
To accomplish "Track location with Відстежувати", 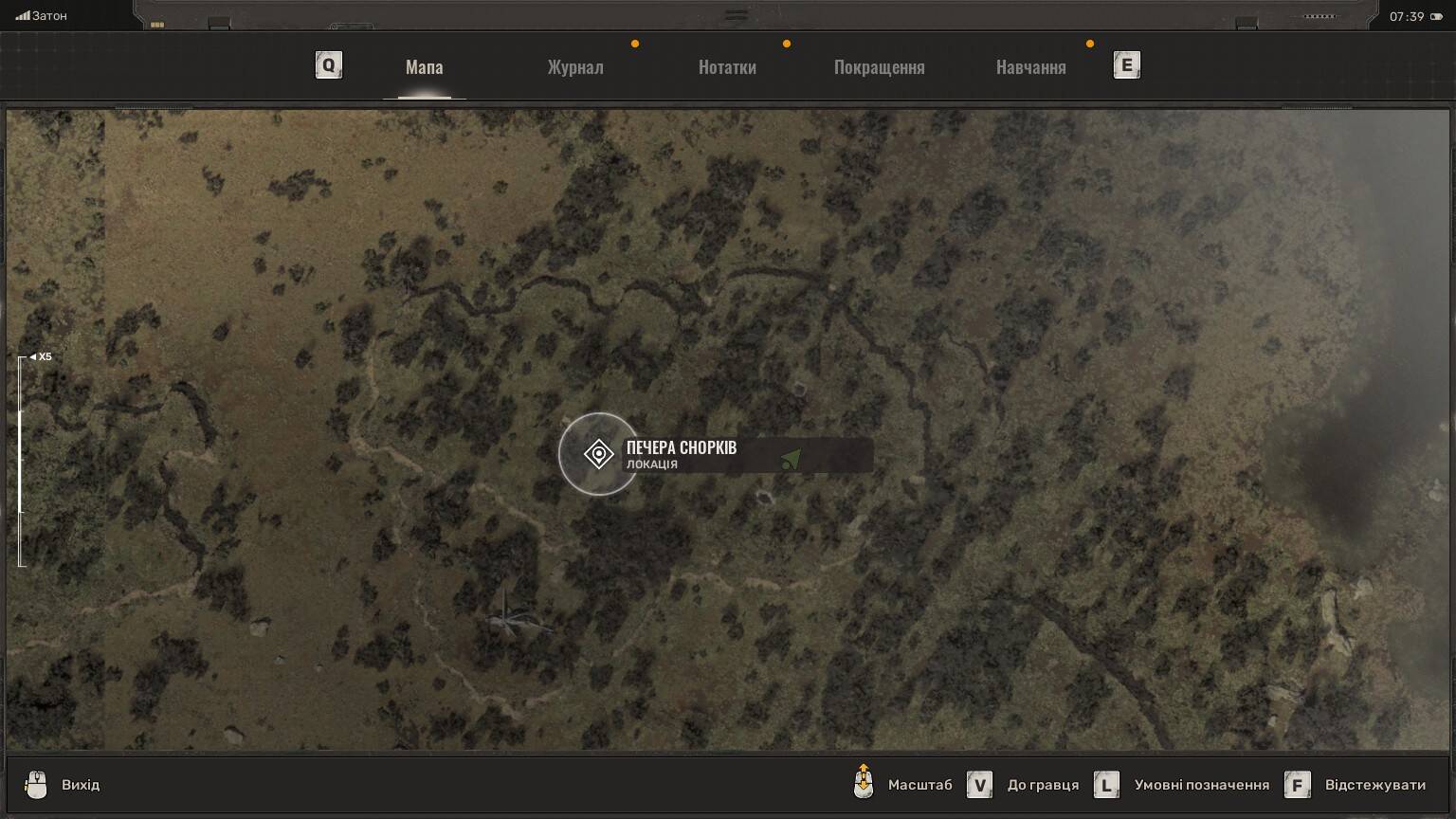I will tap(1375, 785).
